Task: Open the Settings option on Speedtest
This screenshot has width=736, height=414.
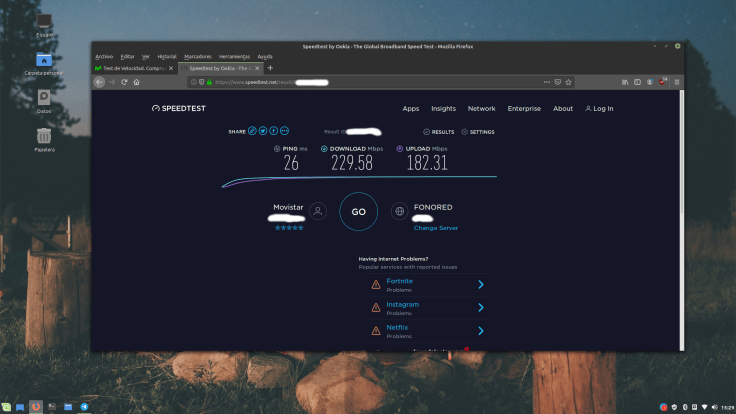Action: [478, 132]
